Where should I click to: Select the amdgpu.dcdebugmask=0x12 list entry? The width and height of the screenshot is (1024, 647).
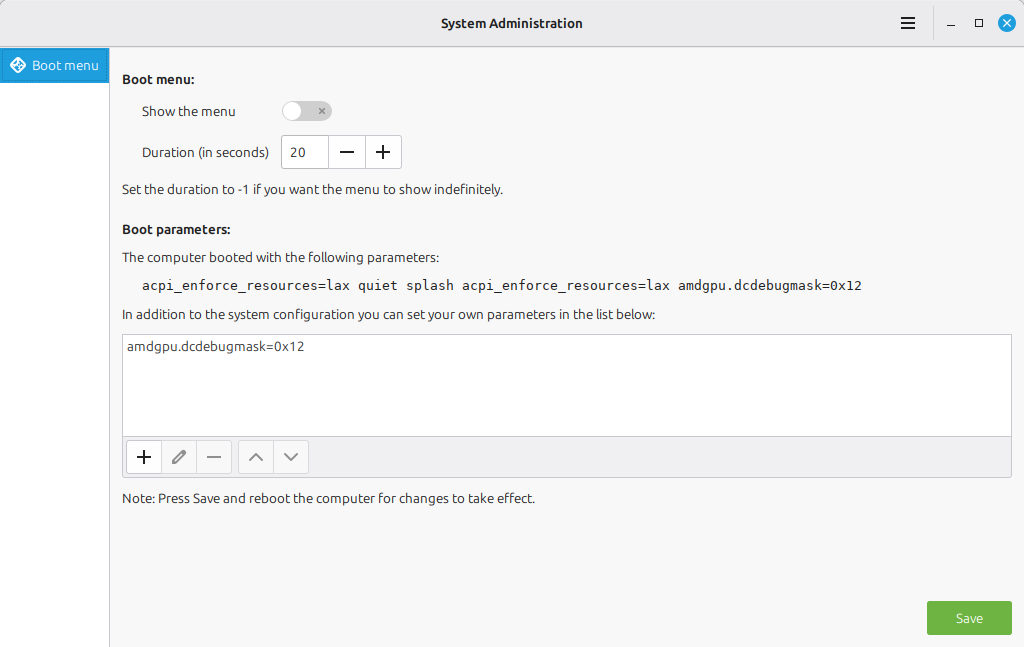pos(215,347)
